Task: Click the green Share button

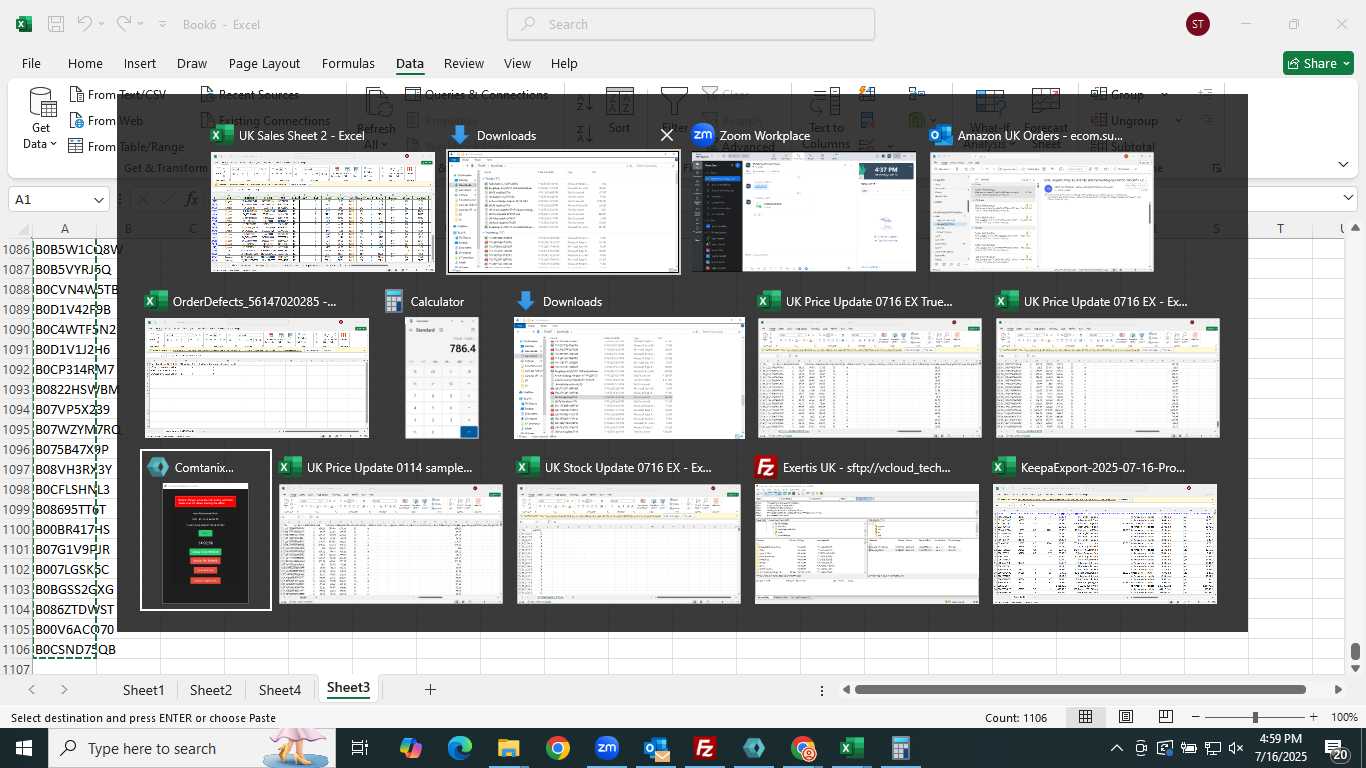Action: (x=1318, y=63)
